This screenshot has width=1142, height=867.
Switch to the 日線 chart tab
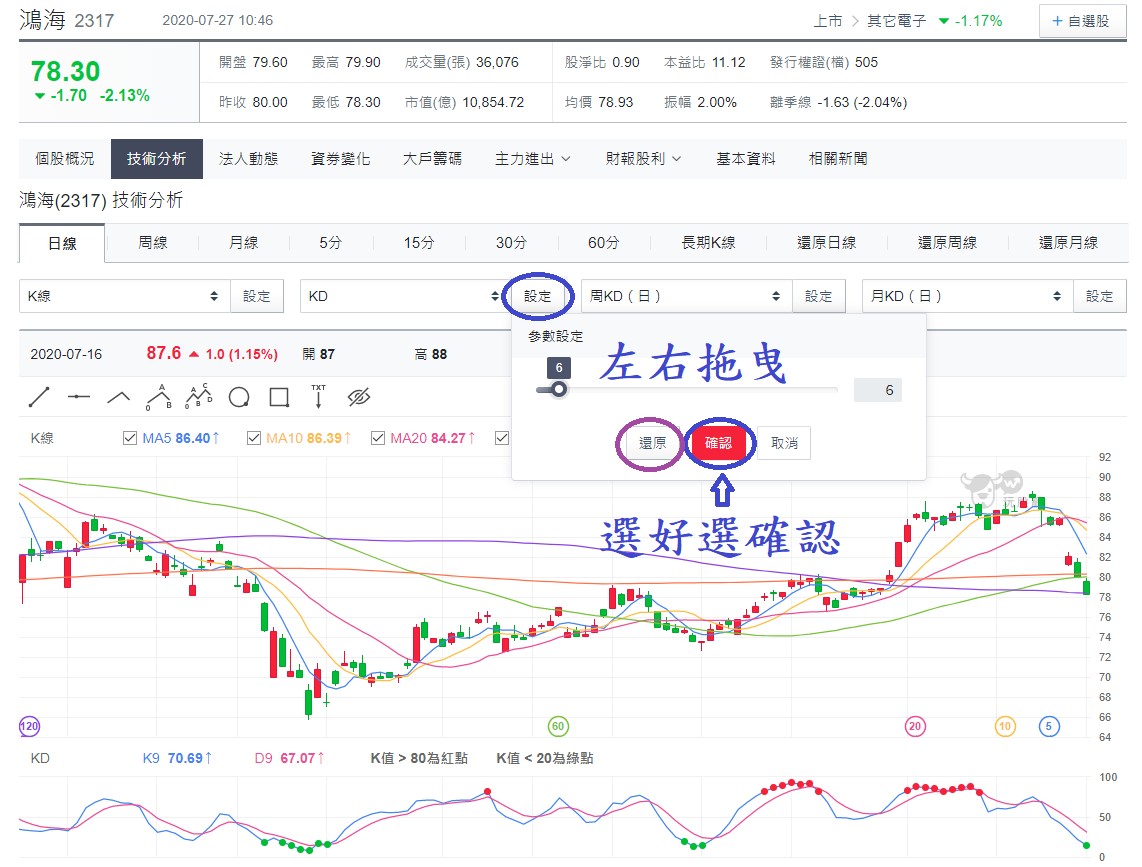62,243
